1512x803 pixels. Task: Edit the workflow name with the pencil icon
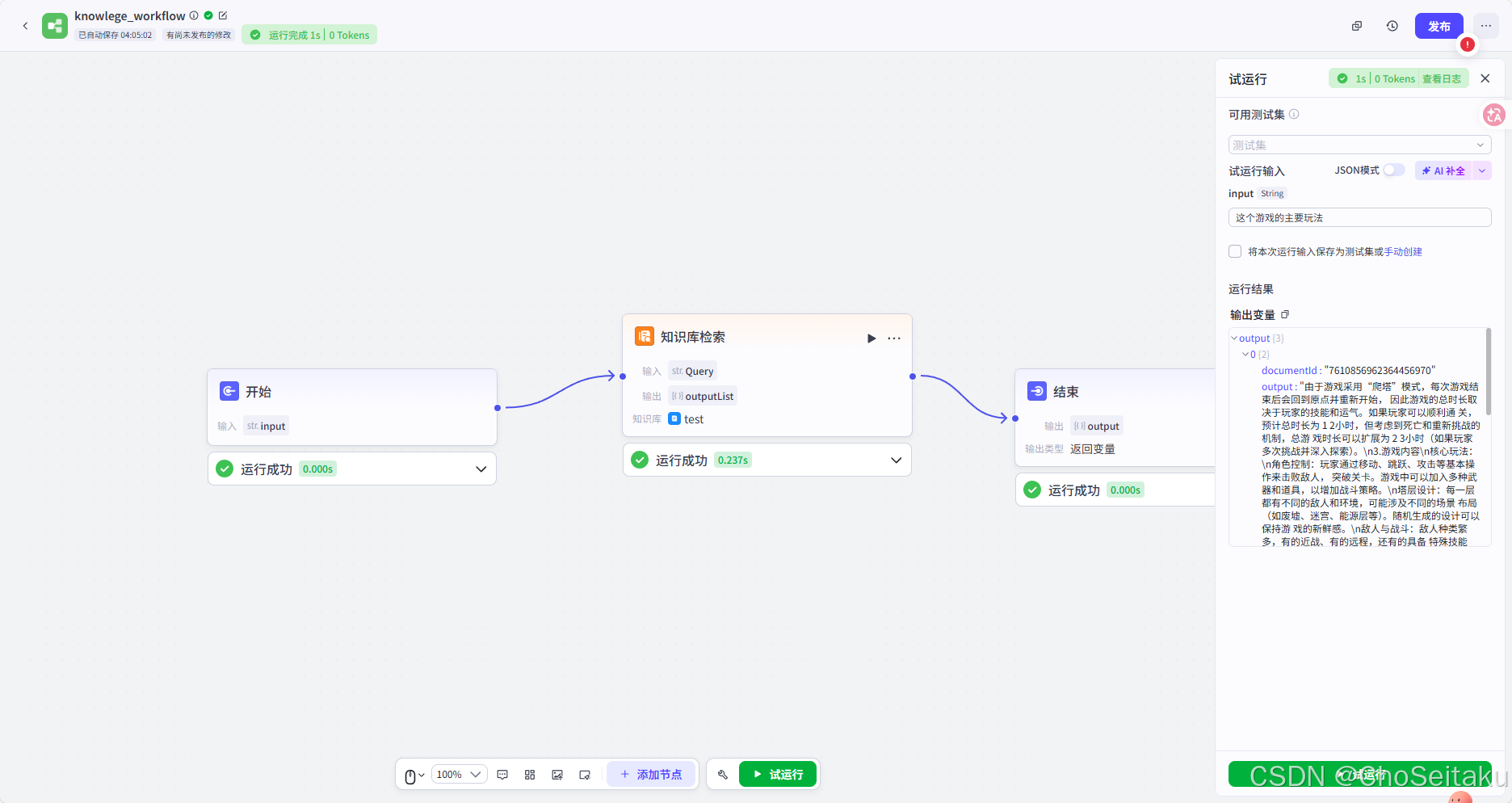tap(223, 15)
